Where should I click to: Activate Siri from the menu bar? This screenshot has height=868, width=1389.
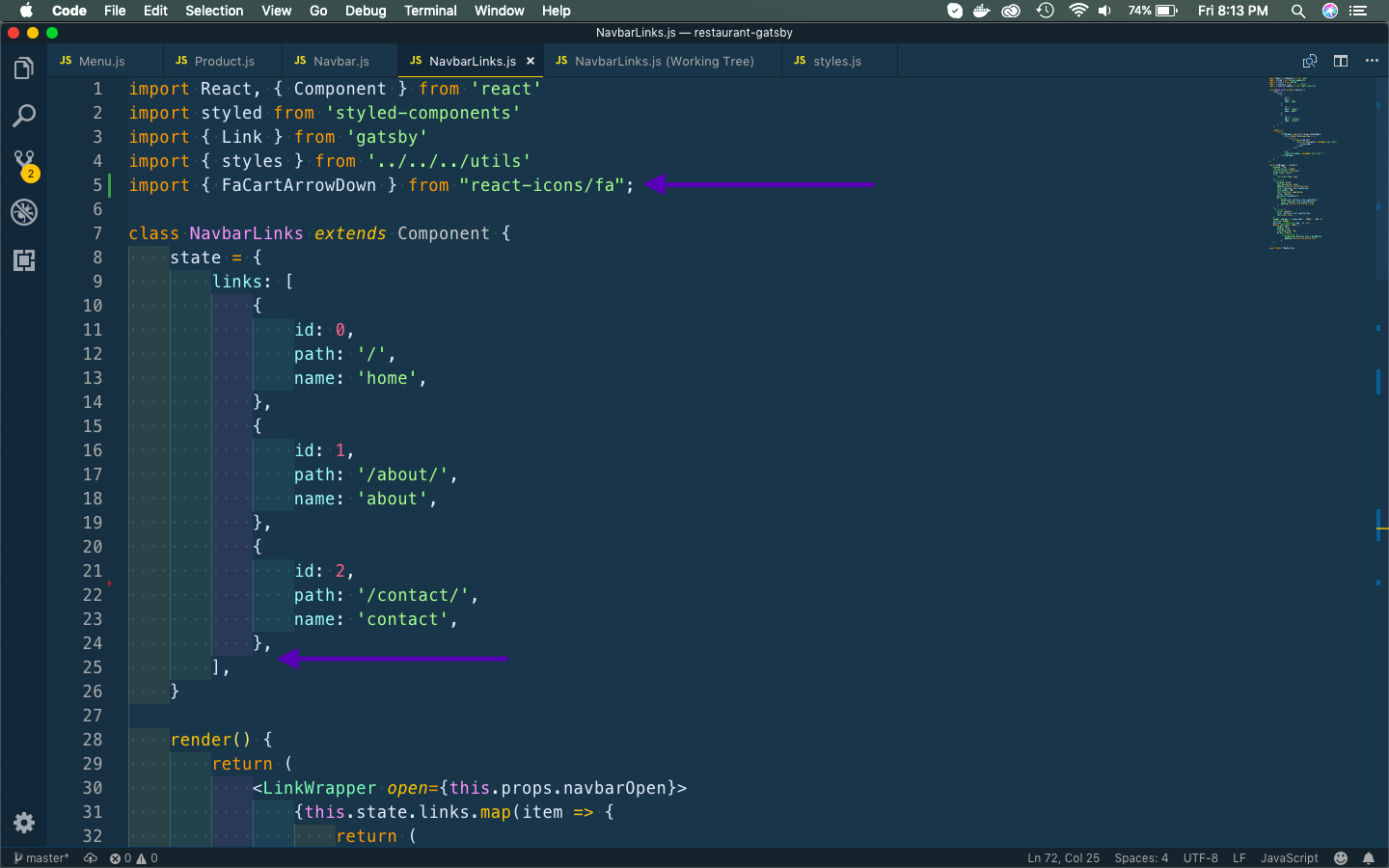[1330, 11]
